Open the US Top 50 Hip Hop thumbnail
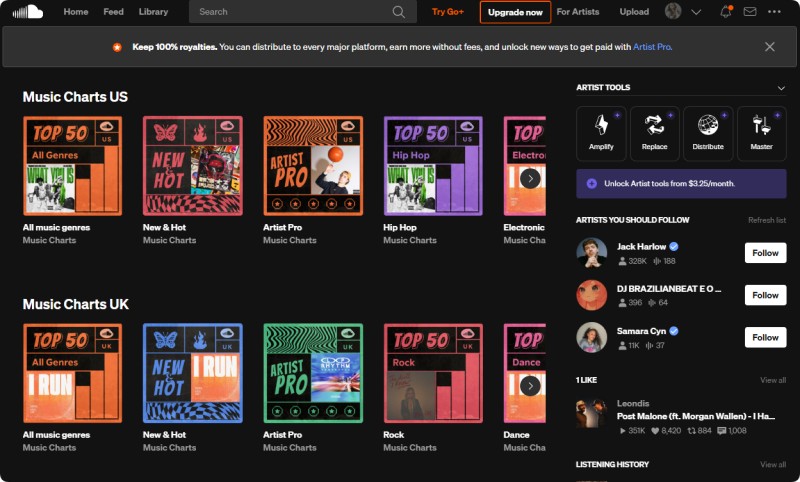The width and height of the screenshot is (800, 482). (x=433, y=166)
